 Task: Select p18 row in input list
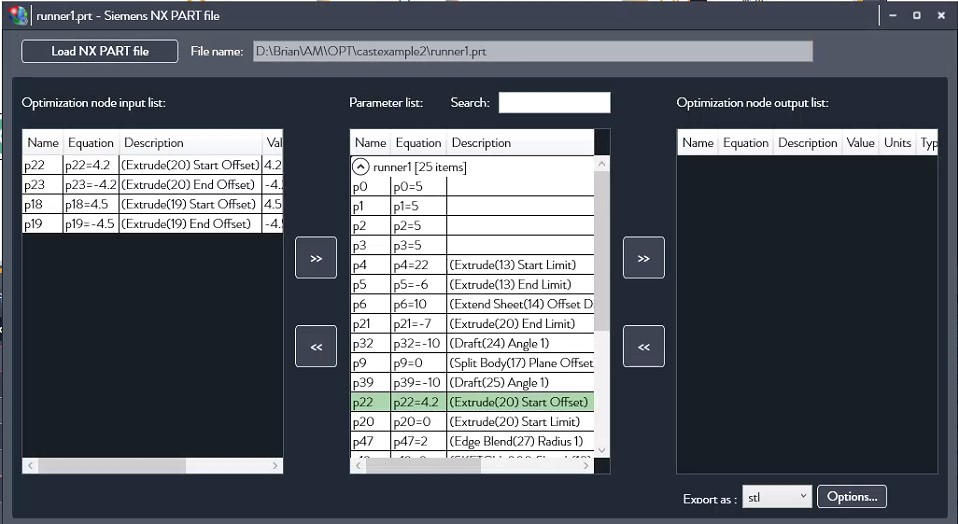coord(153,204)
